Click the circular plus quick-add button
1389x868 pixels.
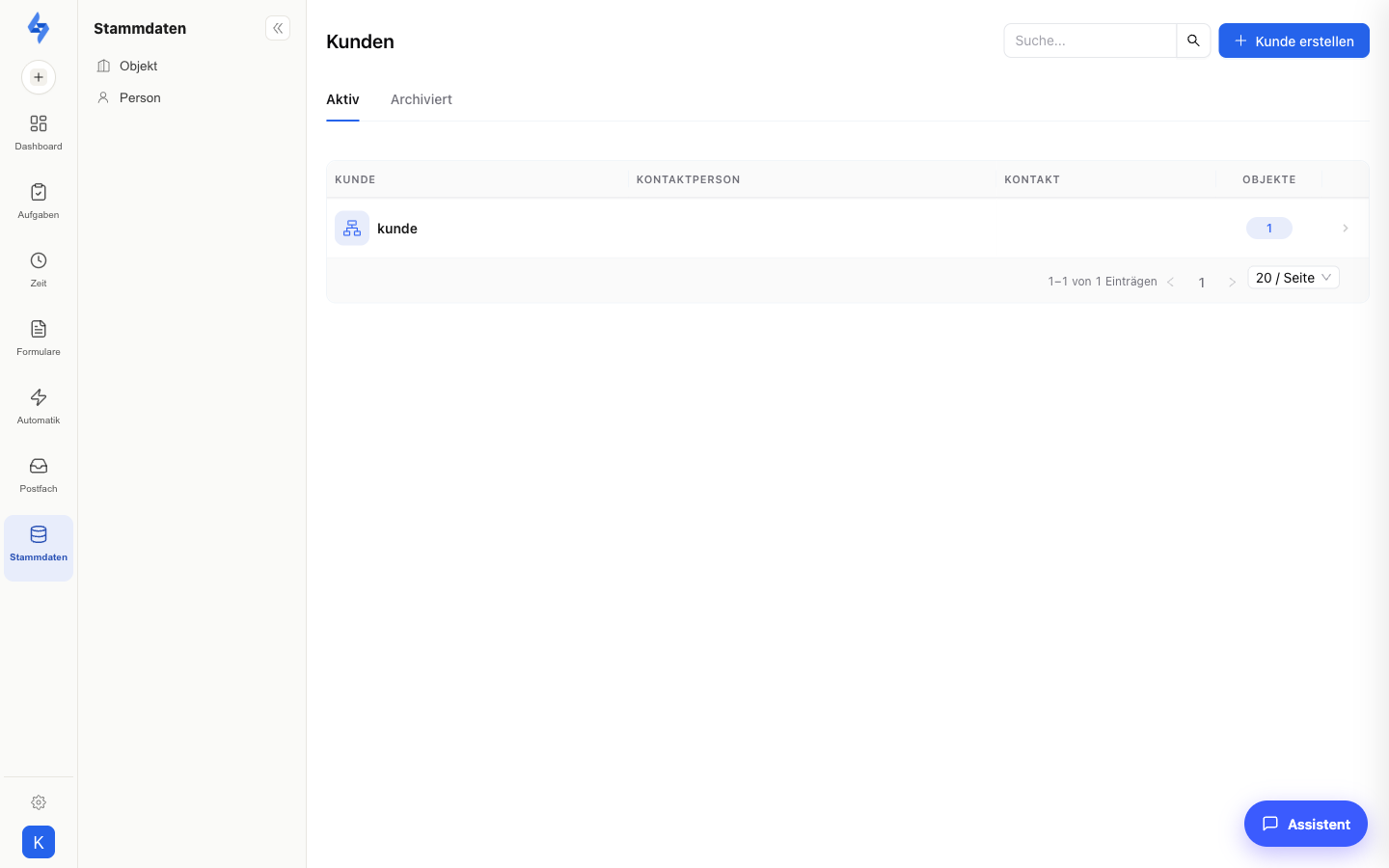(x=39, y=77)
